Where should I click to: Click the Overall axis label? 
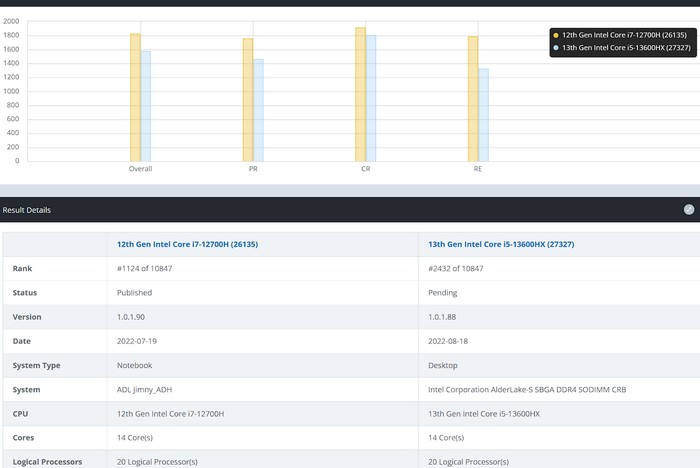[x=140, y=169]
